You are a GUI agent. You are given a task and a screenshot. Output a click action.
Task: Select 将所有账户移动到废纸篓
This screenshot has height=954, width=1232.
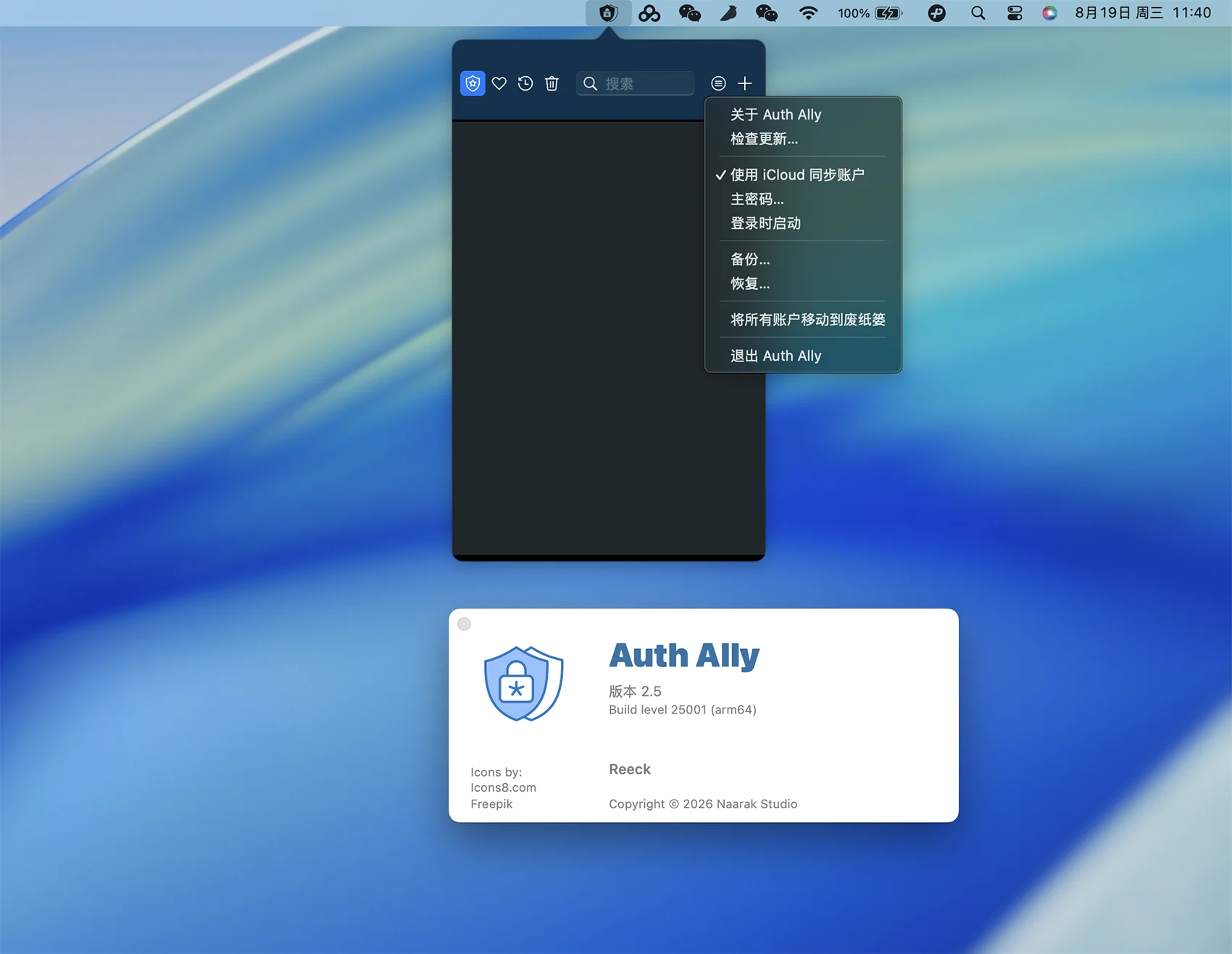(x=803, y=319)
